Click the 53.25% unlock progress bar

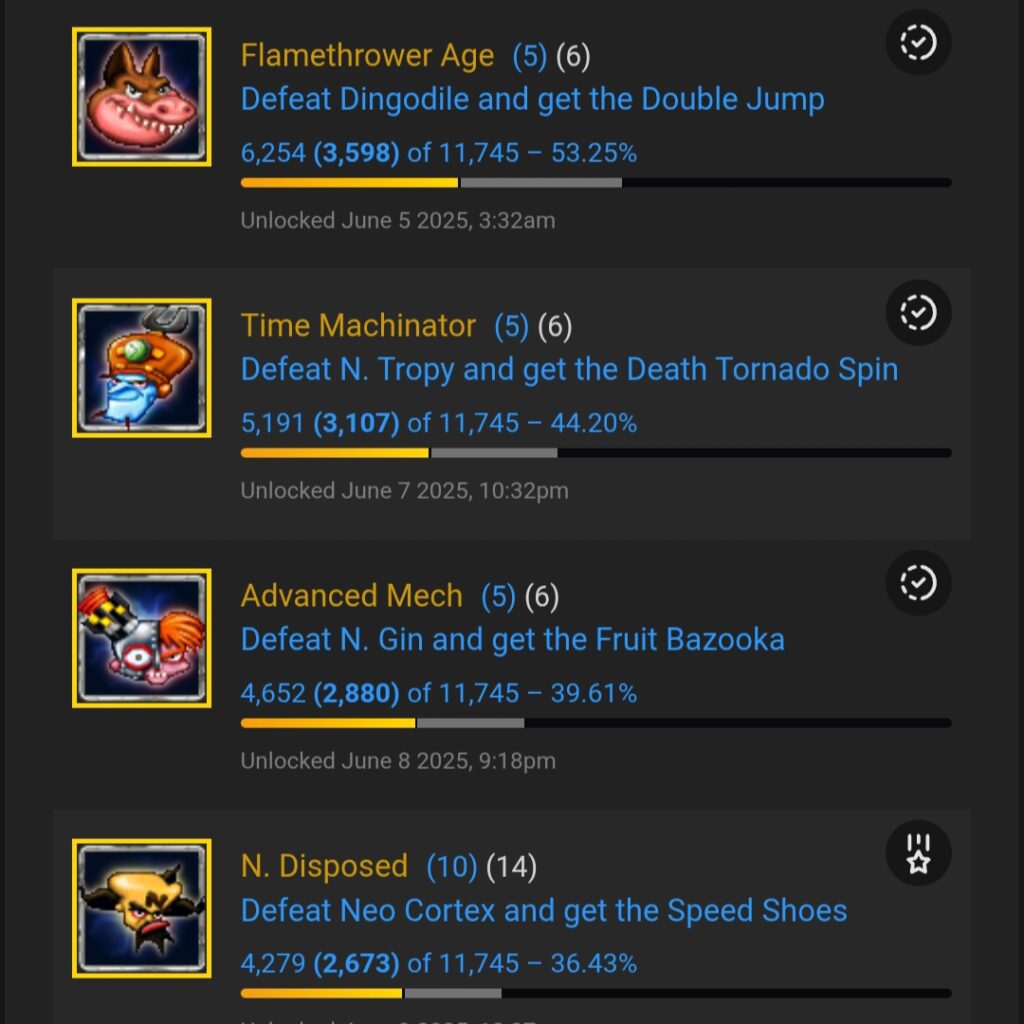pos(596,183)
